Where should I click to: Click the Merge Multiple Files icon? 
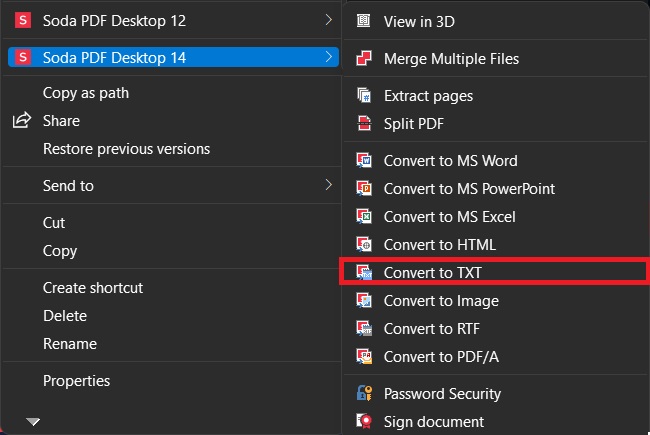coord(364,58)
